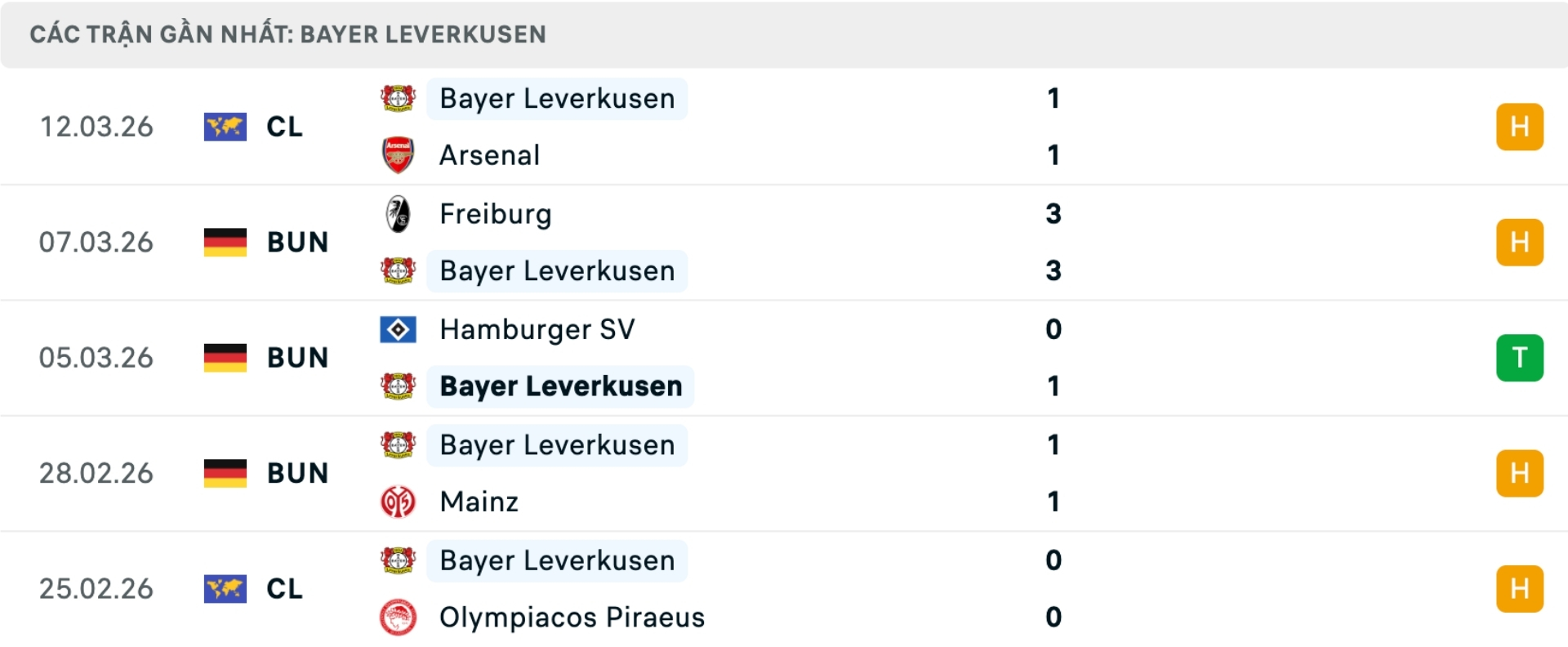
Task: Click the Champions League globe icon beside 12.03.26
Action: click(x=225, y=127)
